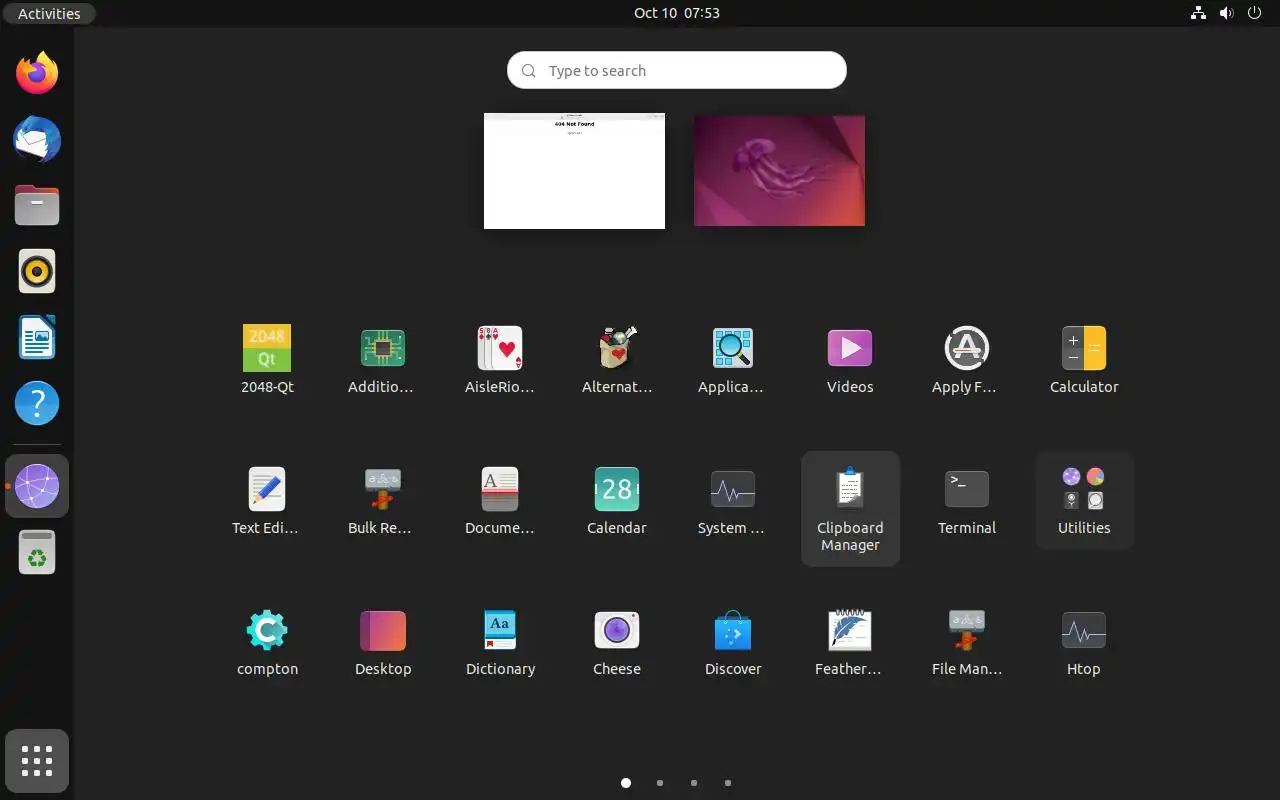Open Firefox from the dock
This screenshot has width=1280, height=800.
pos(37,73)
